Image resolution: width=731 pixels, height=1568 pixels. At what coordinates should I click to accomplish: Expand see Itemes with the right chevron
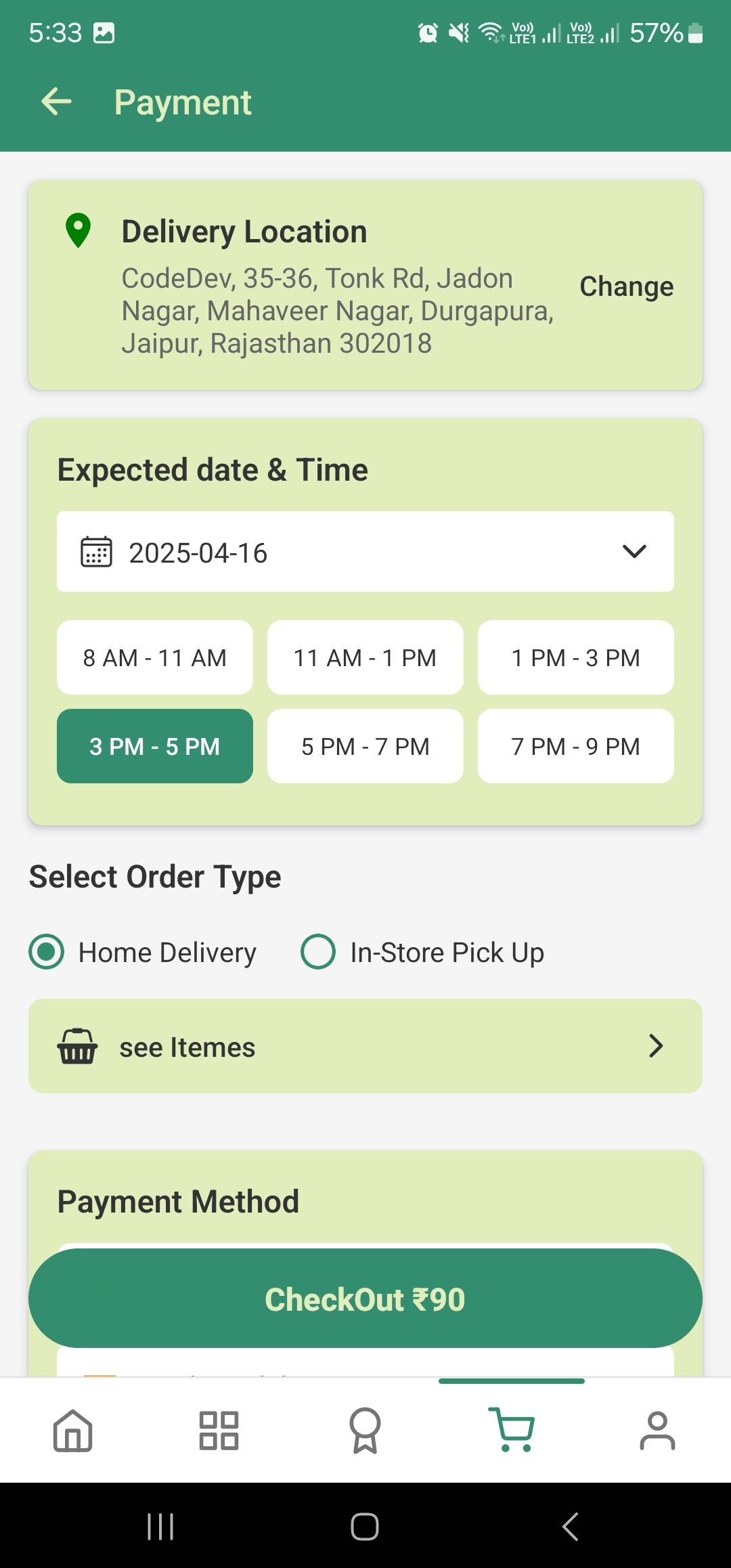tap(655, 1046)
